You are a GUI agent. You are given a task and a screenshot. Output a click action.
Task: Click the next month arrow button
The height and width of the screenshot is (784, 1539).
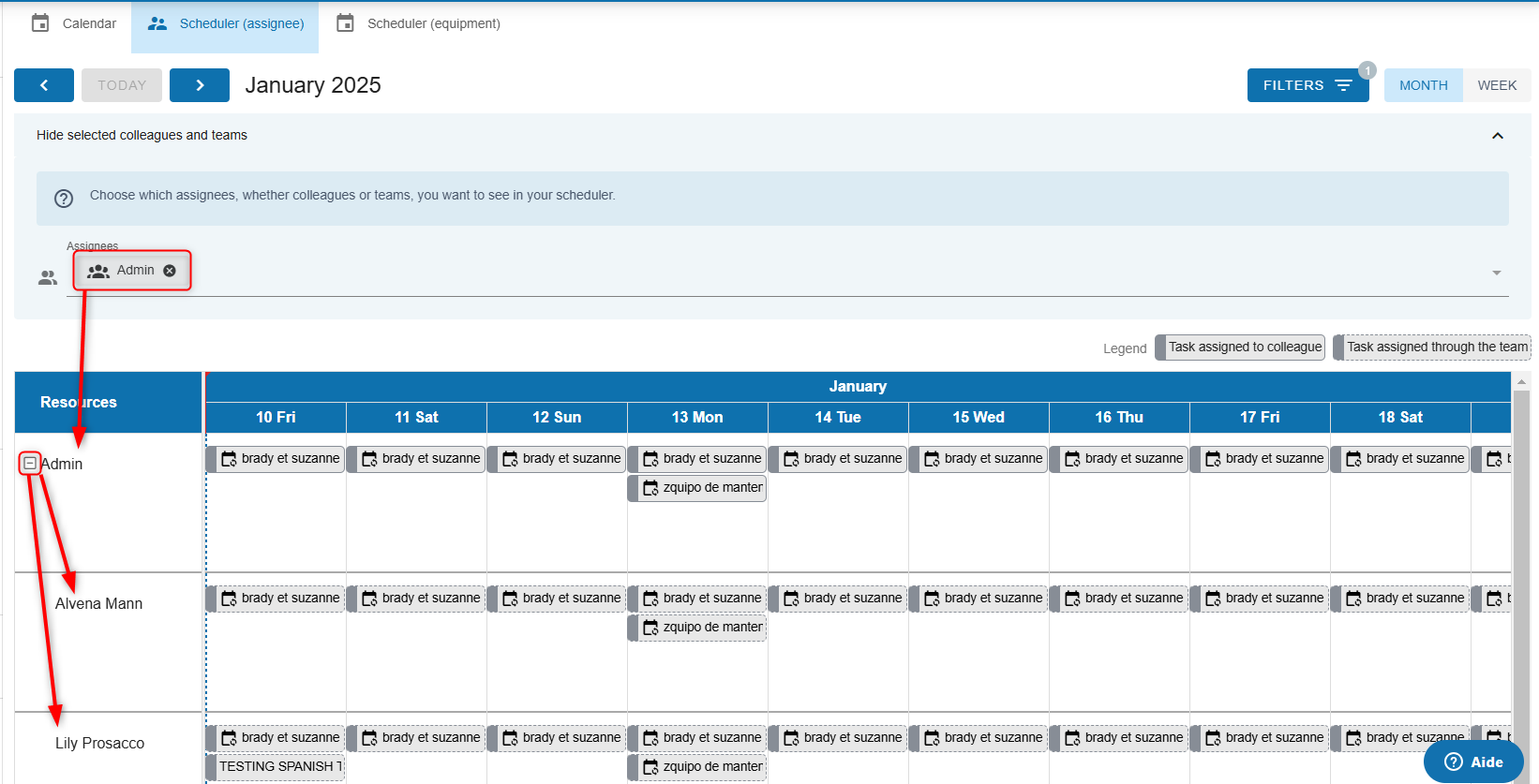(200, 85)
